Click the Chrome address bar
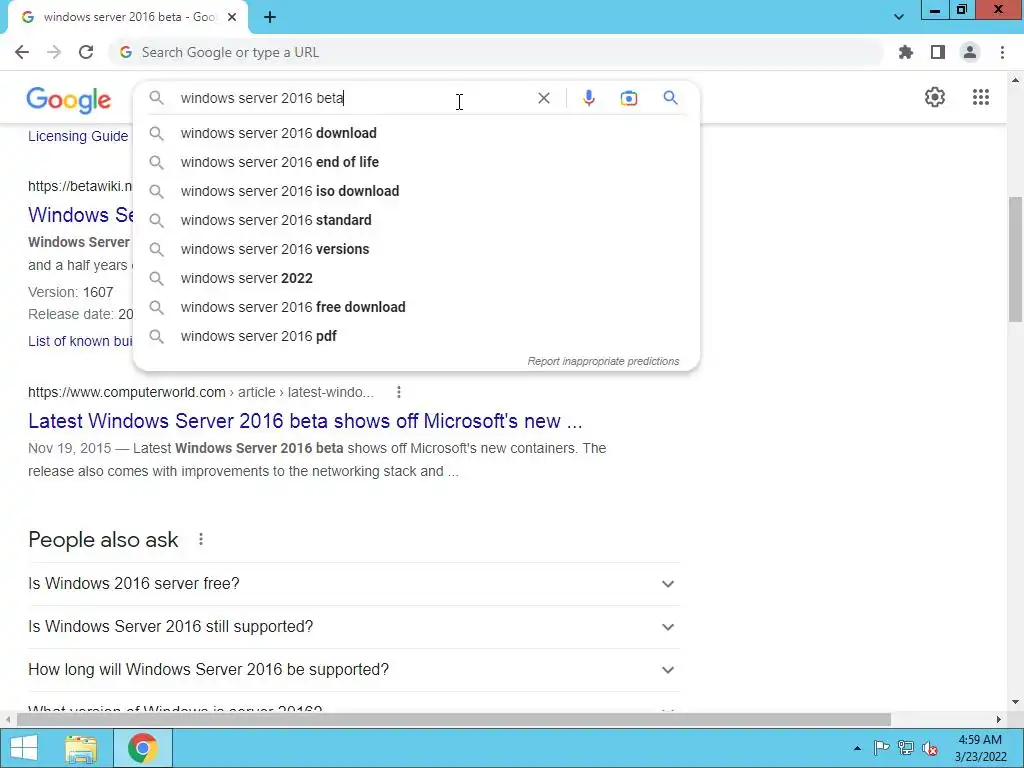Image resolution: width=1024 pixels, height=768 pixels. coord(496,52)
